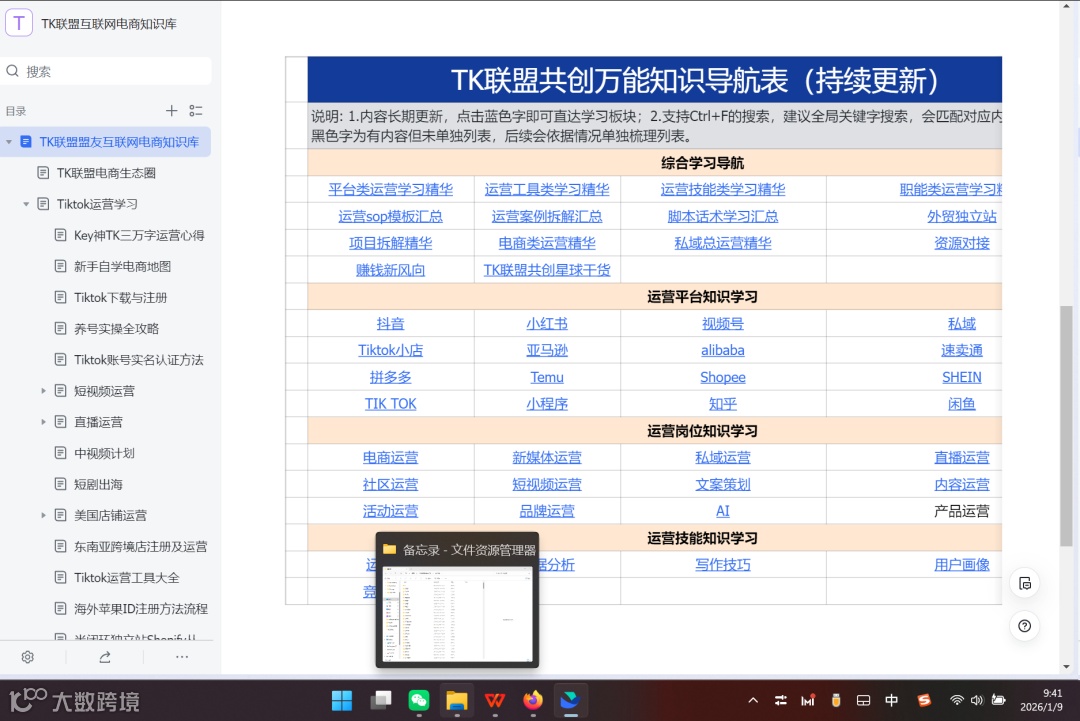The height and width of the screenshot is (721, 1080).
Task: Follow the alibaba link
Action: point(723,351)
